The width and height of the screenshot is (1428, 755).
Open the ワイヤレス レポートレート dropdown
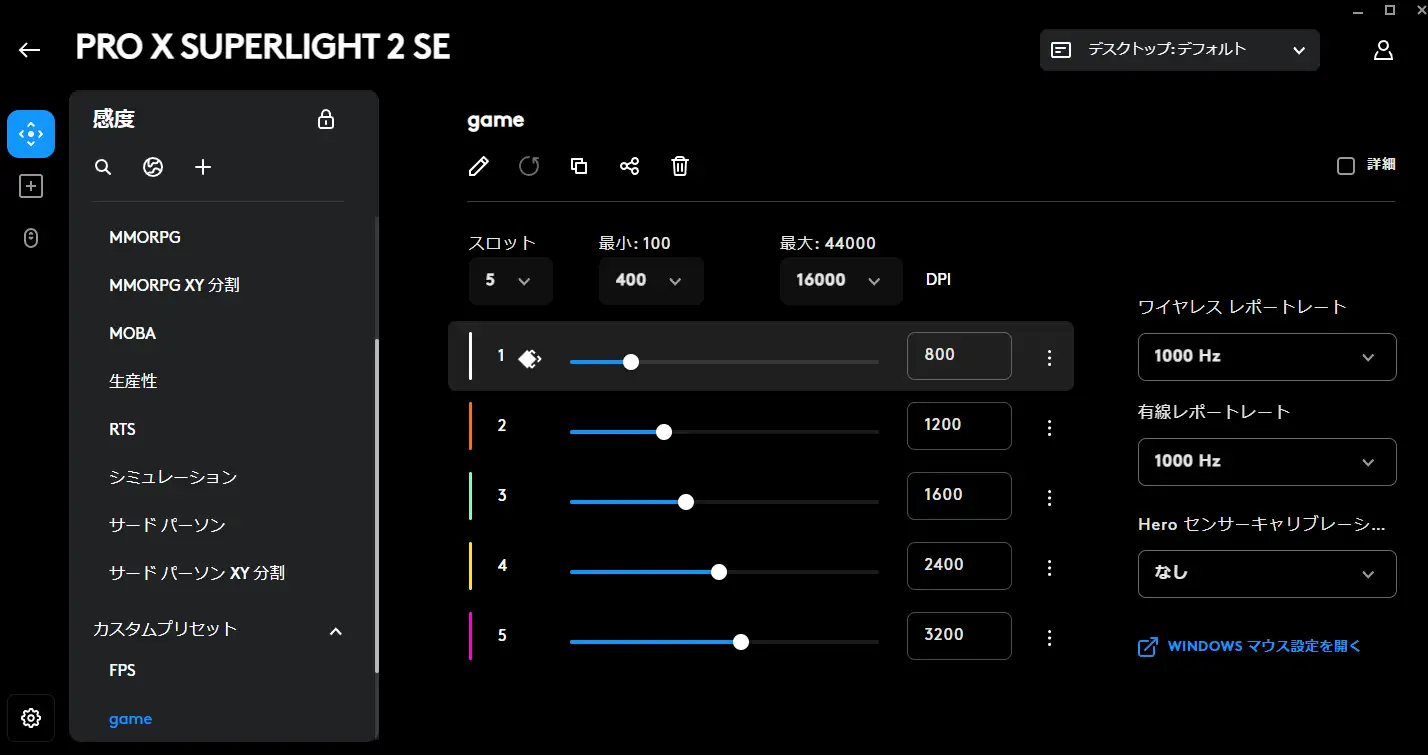pyautogui.click(x=1266, y=357)
